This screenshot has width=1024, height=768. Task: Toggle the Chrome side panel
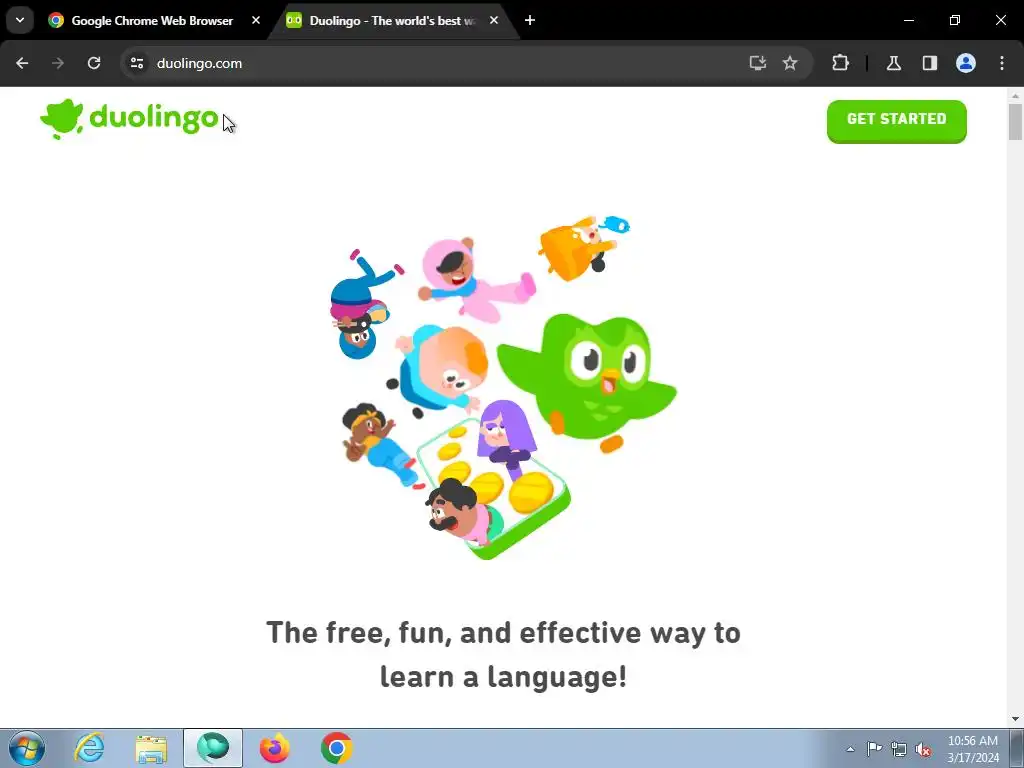[929, 63]
